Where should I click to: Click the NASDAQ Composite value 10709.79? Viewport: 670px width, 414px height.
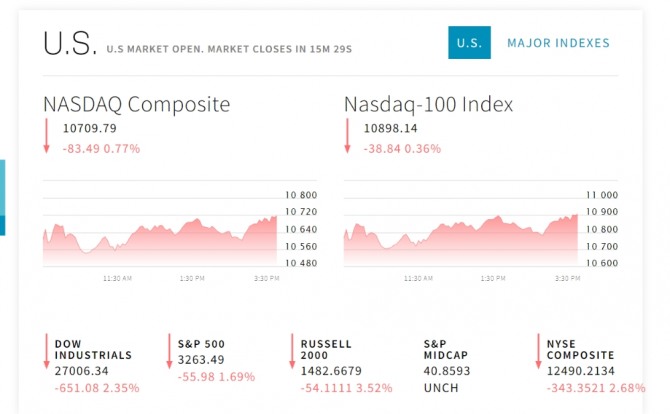89,128
